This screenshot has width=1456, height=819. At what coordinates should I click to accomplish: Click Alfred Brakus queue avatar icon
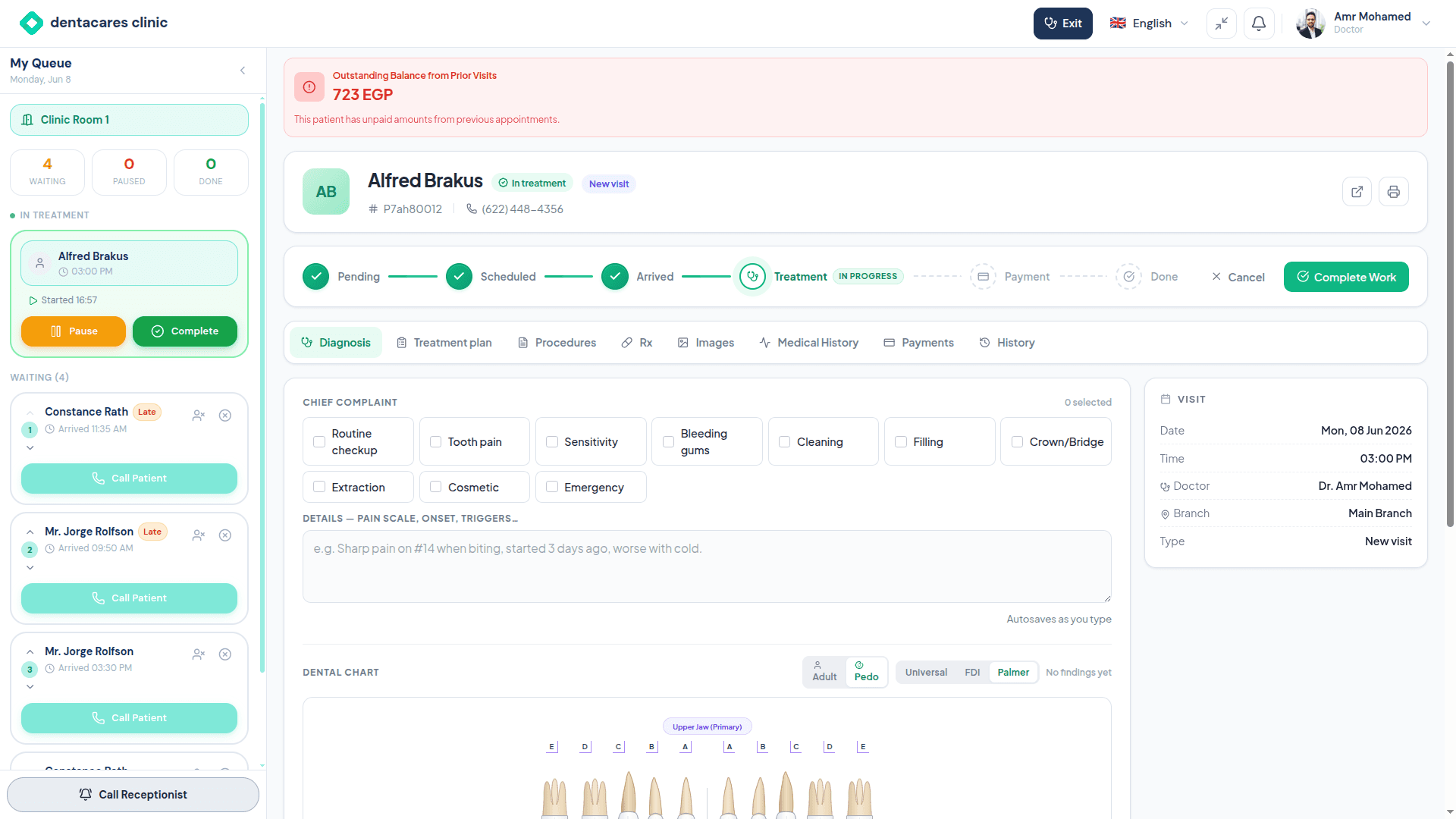point(39,263)
